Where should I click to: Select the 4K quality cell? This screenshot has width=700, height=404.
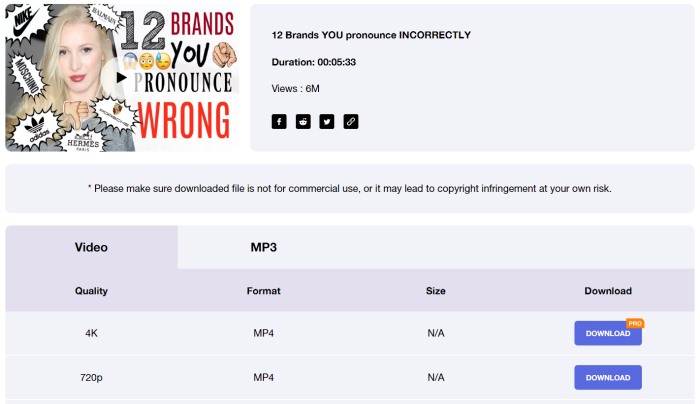tap(91, 333)
